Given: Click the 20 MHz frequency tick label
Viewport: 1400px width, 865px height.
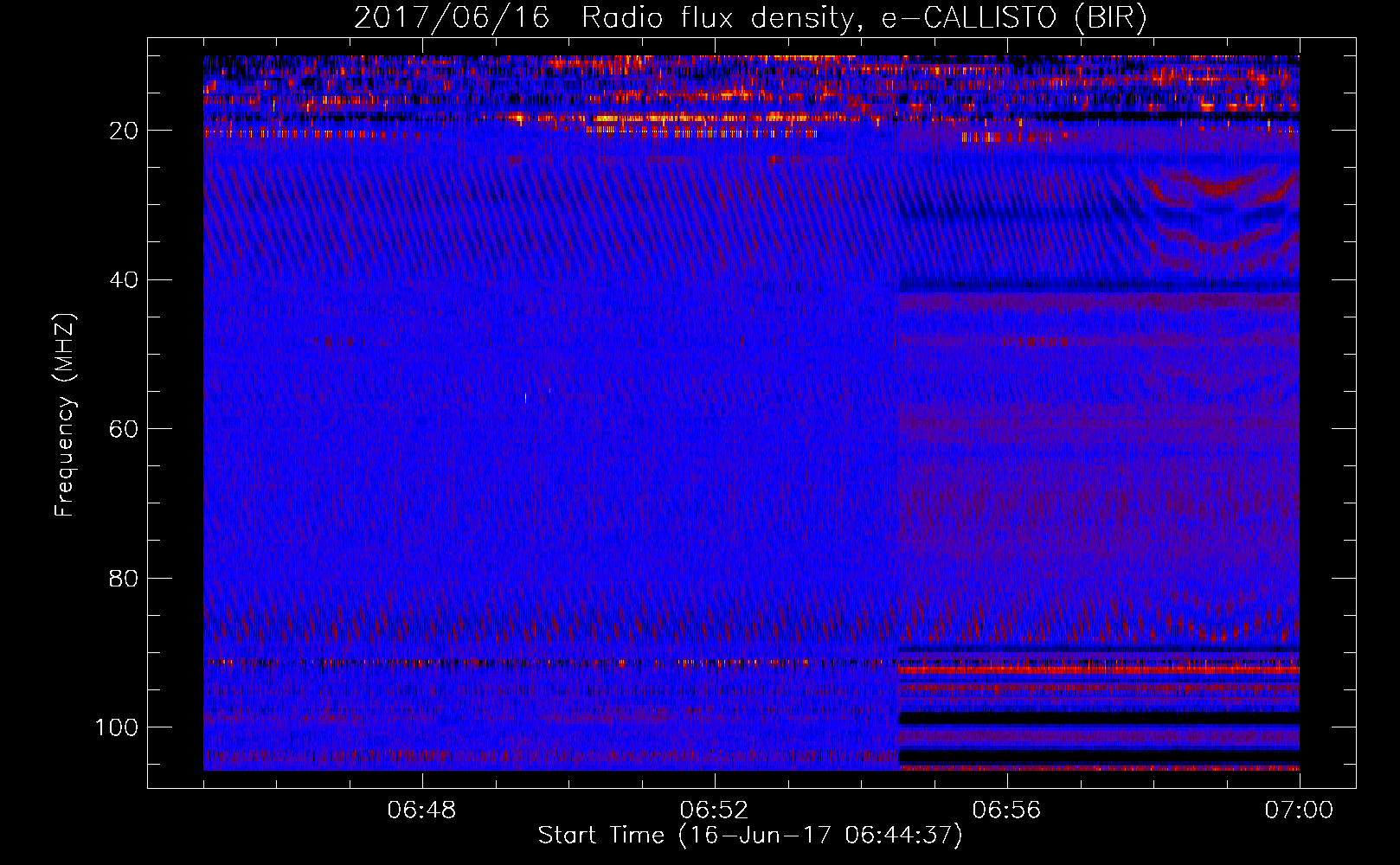Looking at the screenshot, I should (125, 131).
